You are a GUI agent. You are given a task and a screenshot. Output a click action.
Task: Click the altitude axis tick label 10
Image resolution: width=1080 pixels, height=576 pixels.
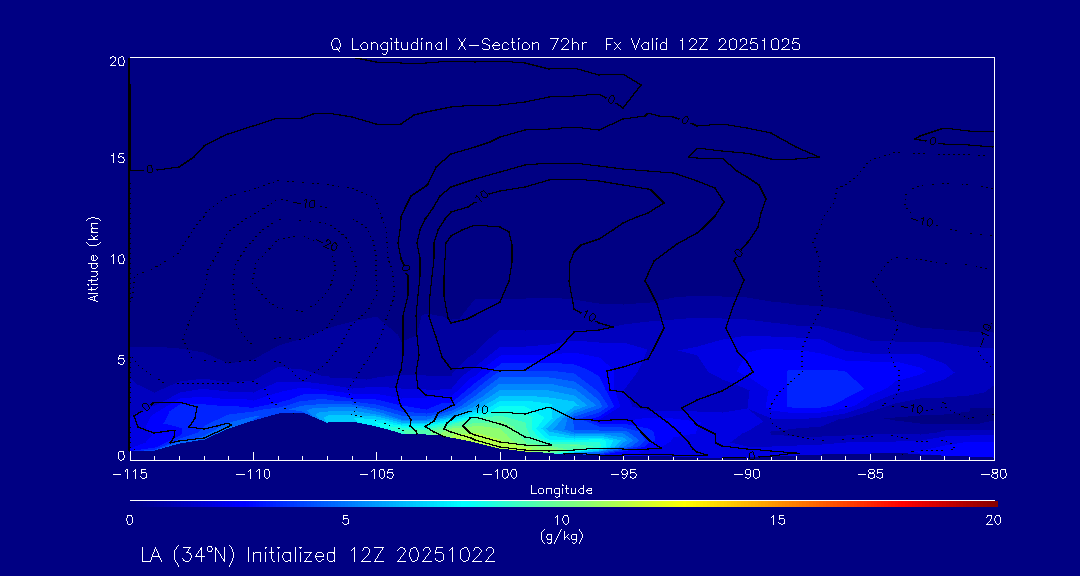pos(116,259)
